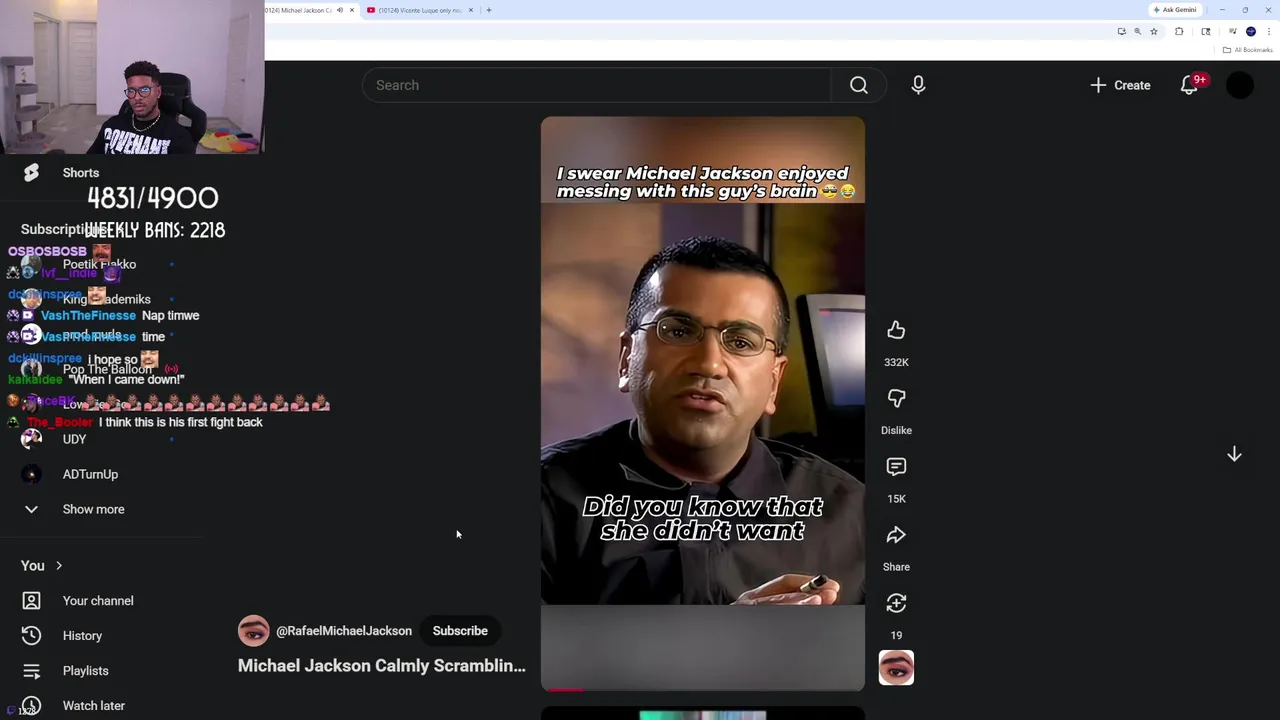
Task: Click the Shorts logo icon in sidebar
Action: (x=31, y=173)
